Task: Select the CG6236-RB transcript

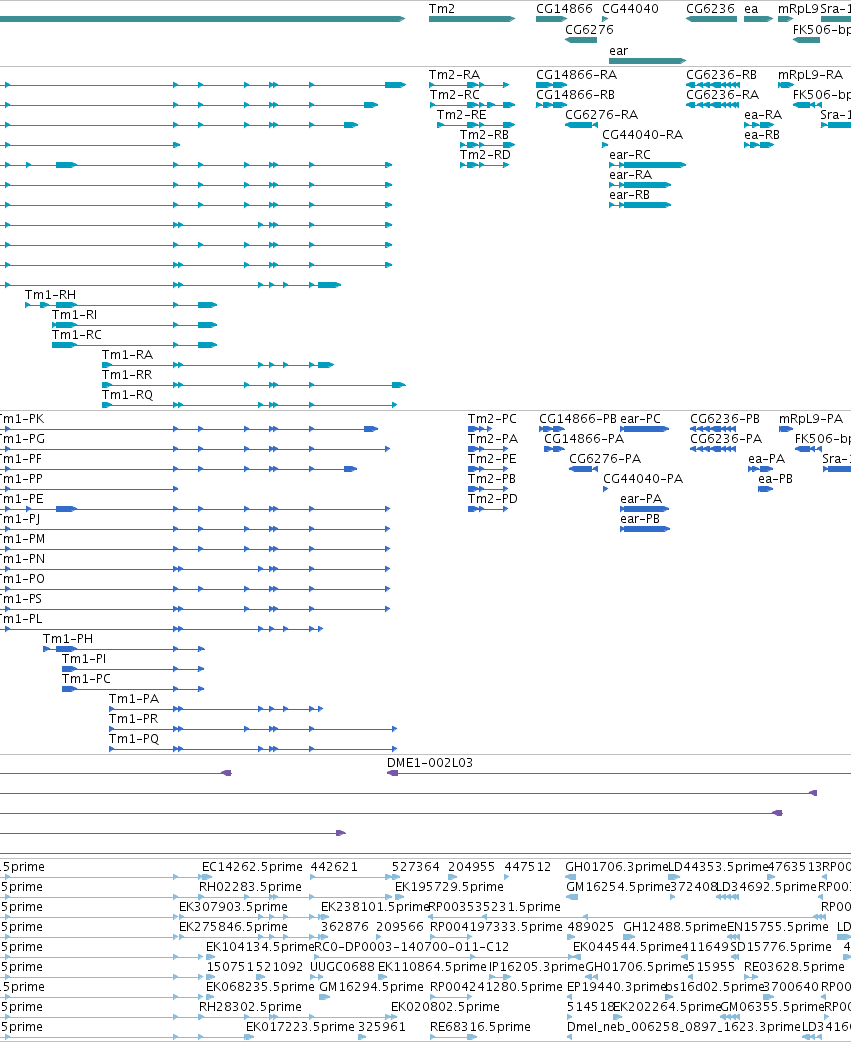Action: click(712, 85)
